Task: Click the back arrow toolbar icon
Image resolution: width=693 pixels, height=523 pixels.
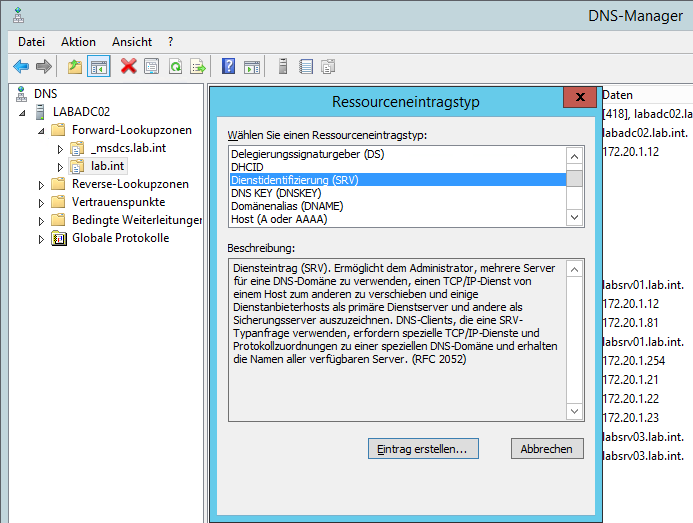Action: click(x=21, y=67)
